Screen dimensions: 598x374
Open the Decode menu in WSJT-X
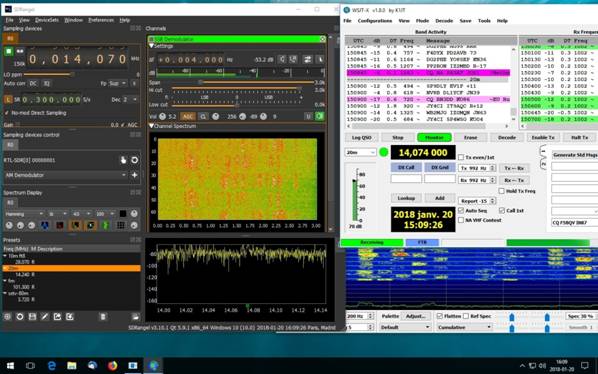[444, 21]
